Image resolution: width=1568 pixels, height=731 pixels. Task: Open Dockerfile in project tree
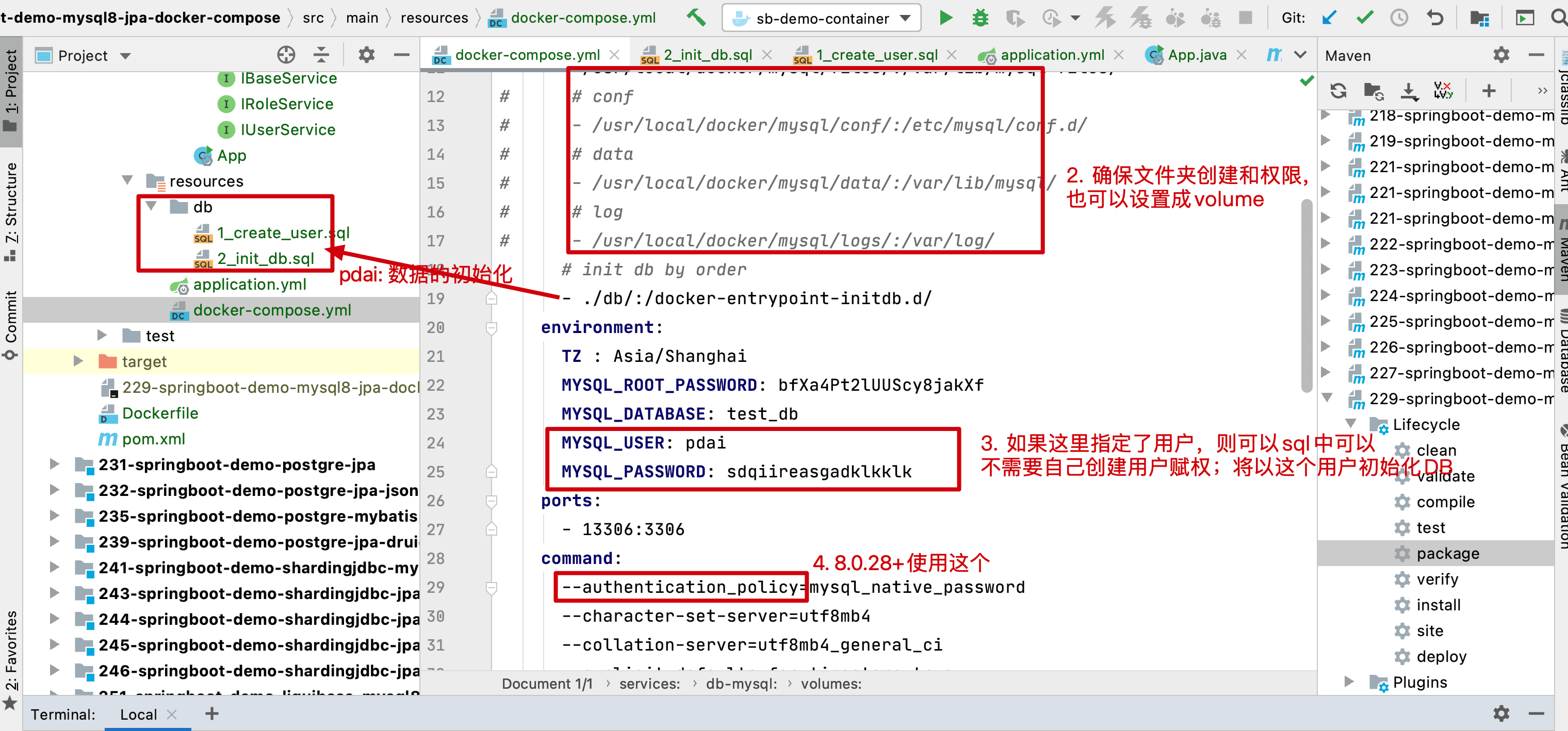coord(160,413)
